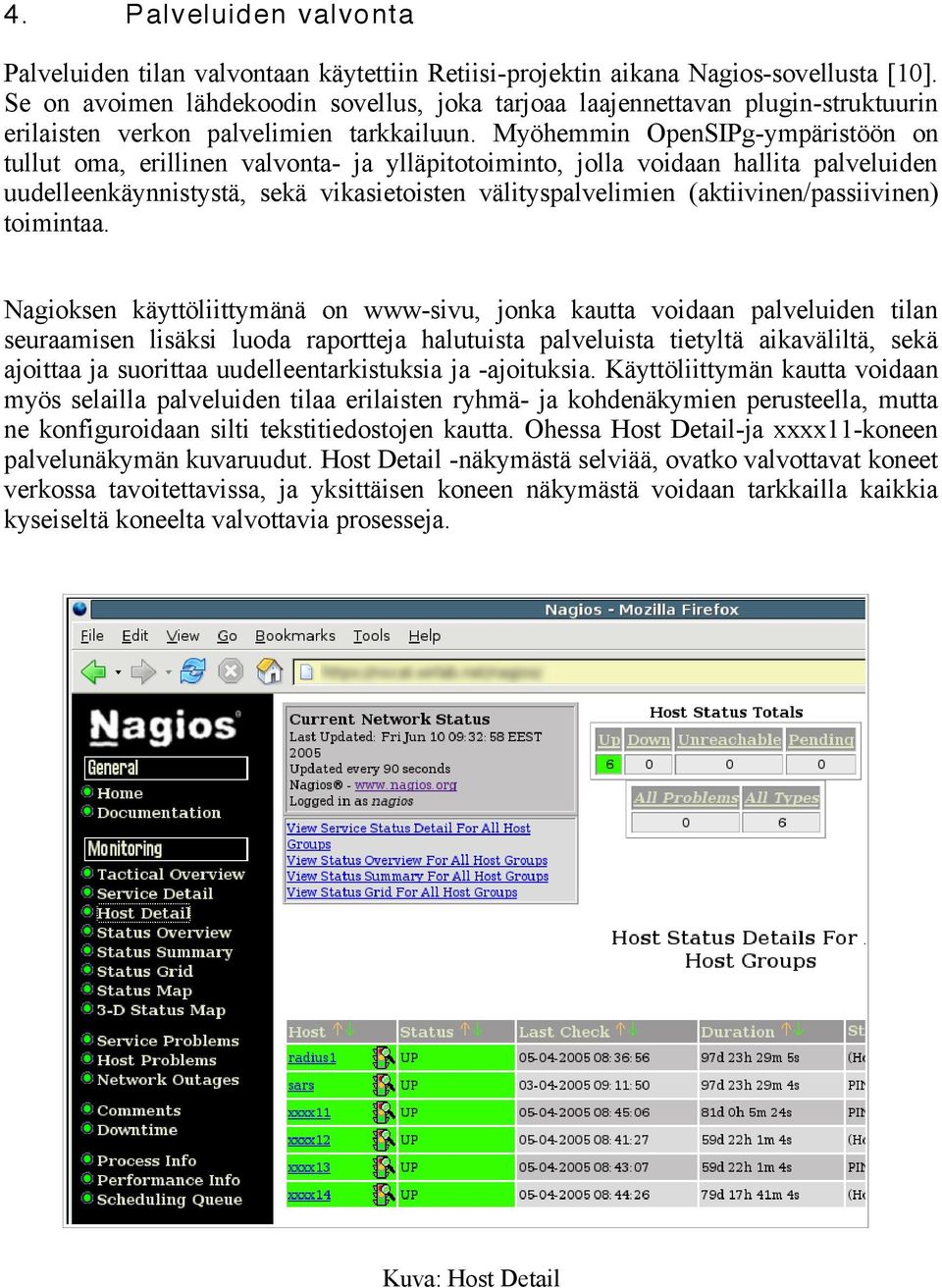Open Service Problems in the sidebar

click(168, 1041)
